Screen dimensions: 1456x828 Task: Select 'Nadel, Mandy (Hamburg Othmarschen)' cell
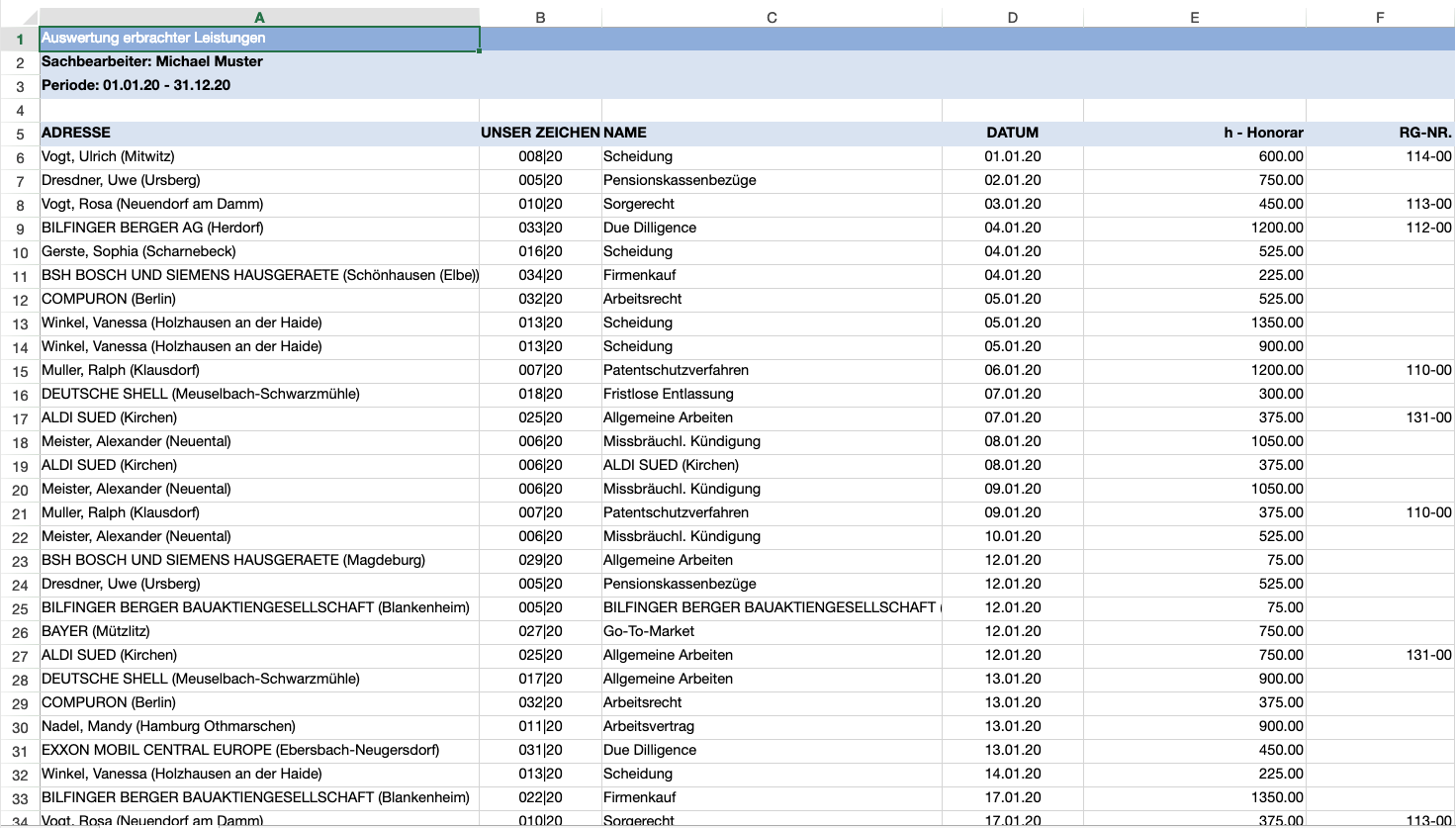point(259,727)
